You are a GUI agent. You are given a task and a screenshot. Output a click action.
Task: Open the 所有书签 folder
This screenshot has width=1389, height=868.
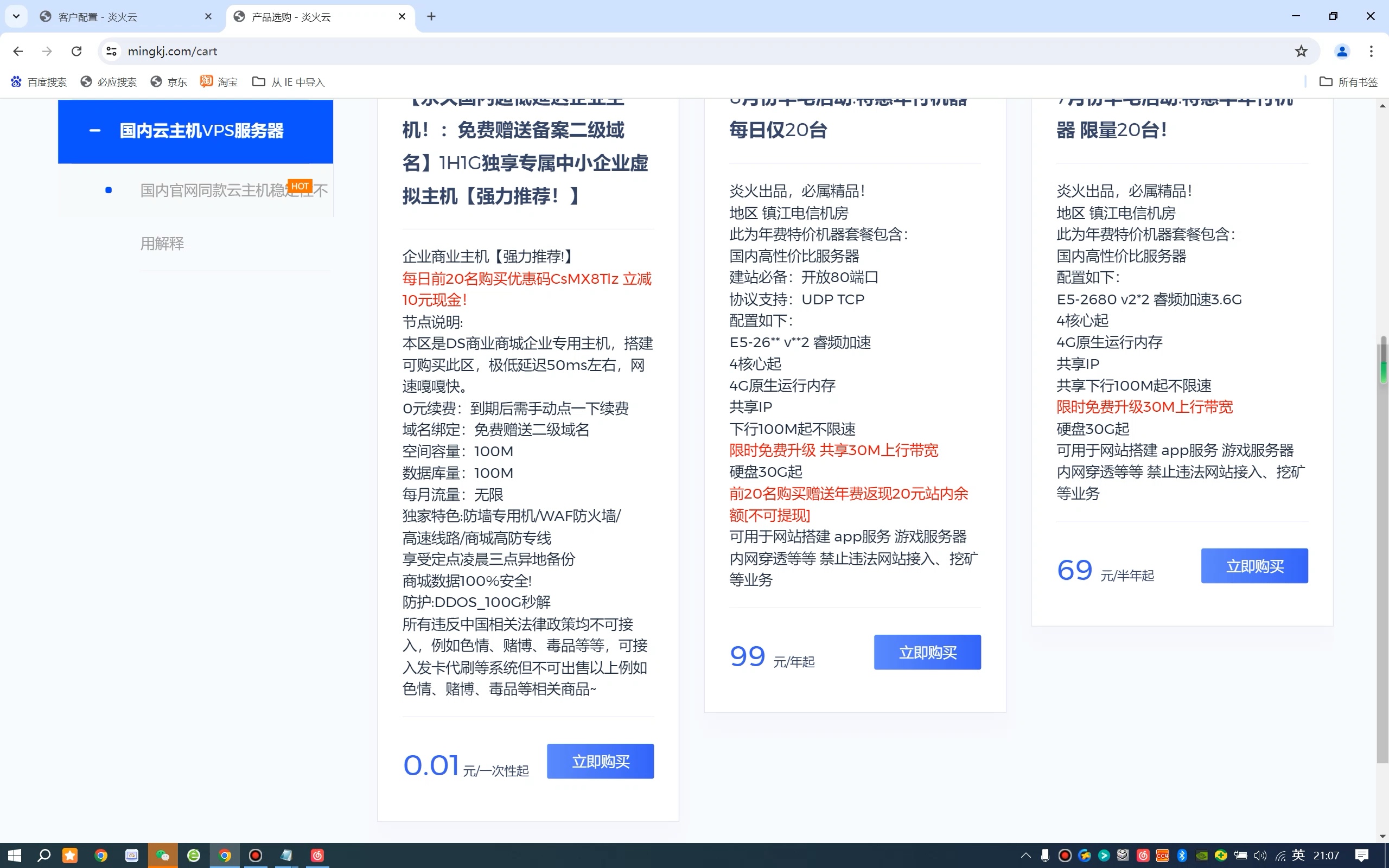1348,82
